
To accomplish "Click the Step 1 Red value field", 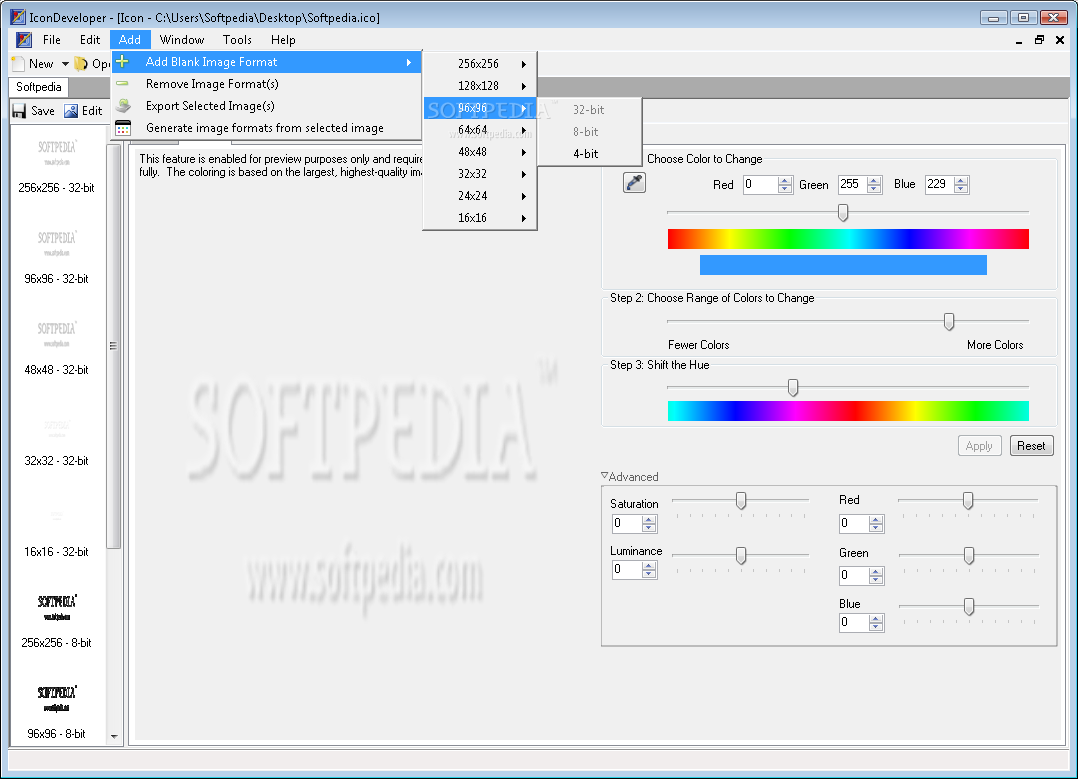I will (760, 184).
